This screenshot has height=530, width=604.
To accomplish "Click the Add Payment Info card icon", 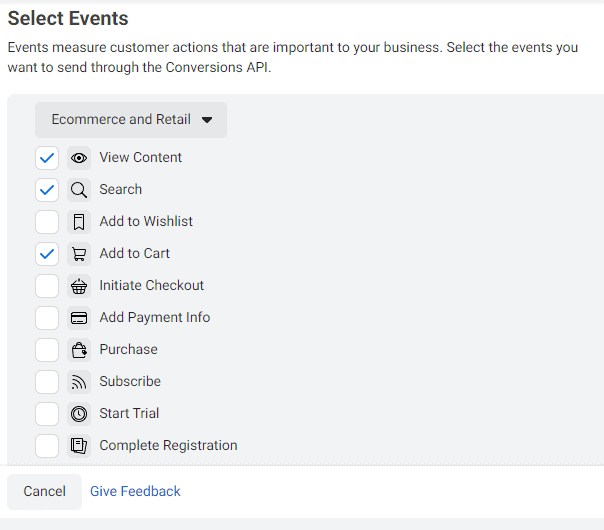I will pos(79,318).
